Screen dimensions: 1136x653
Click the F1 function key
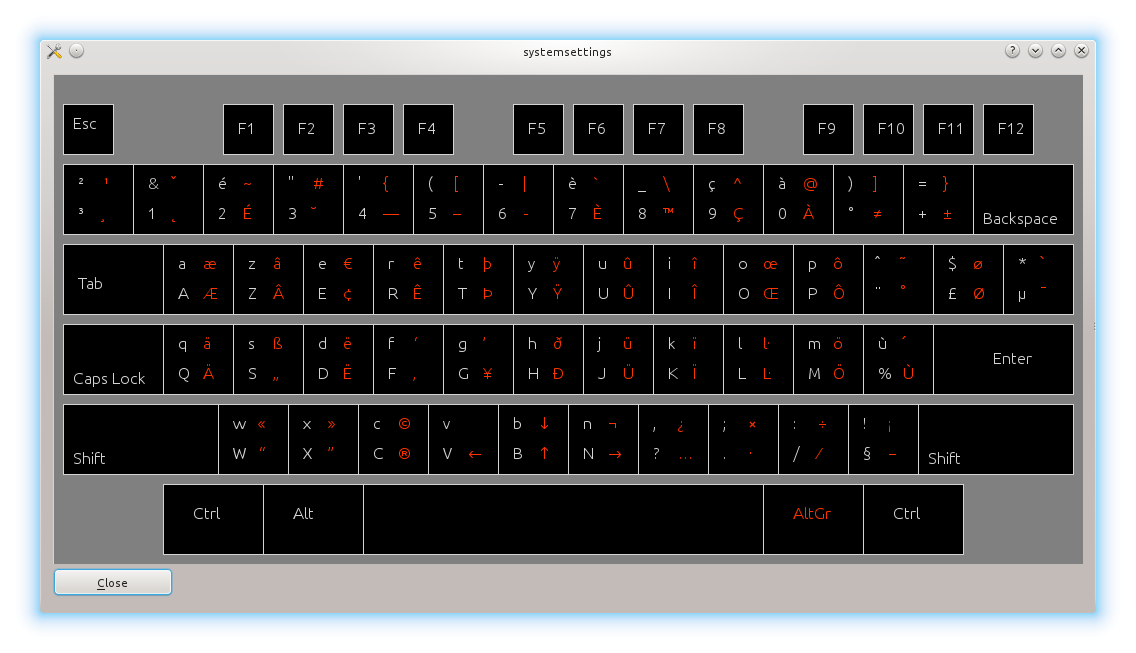248,130
